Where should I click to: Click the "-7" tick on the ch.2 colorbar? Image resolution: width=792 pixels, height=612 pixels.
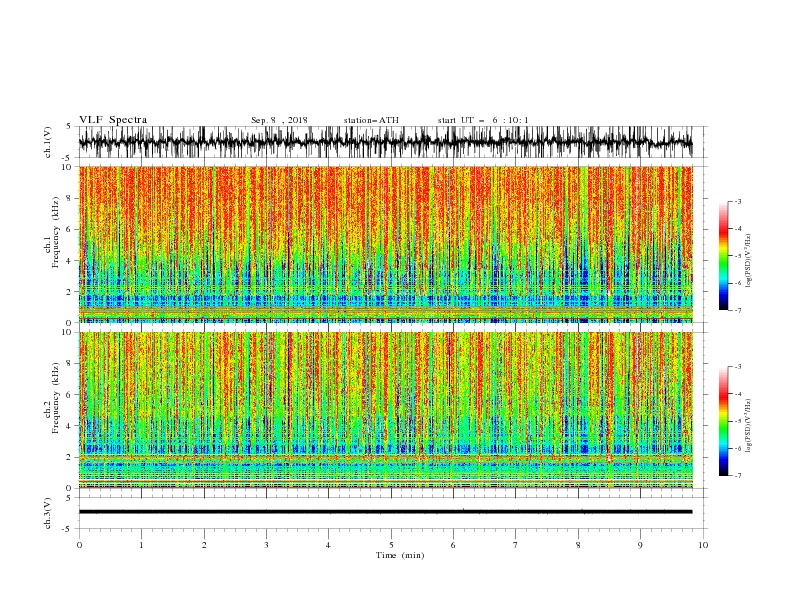click(737, 476)
